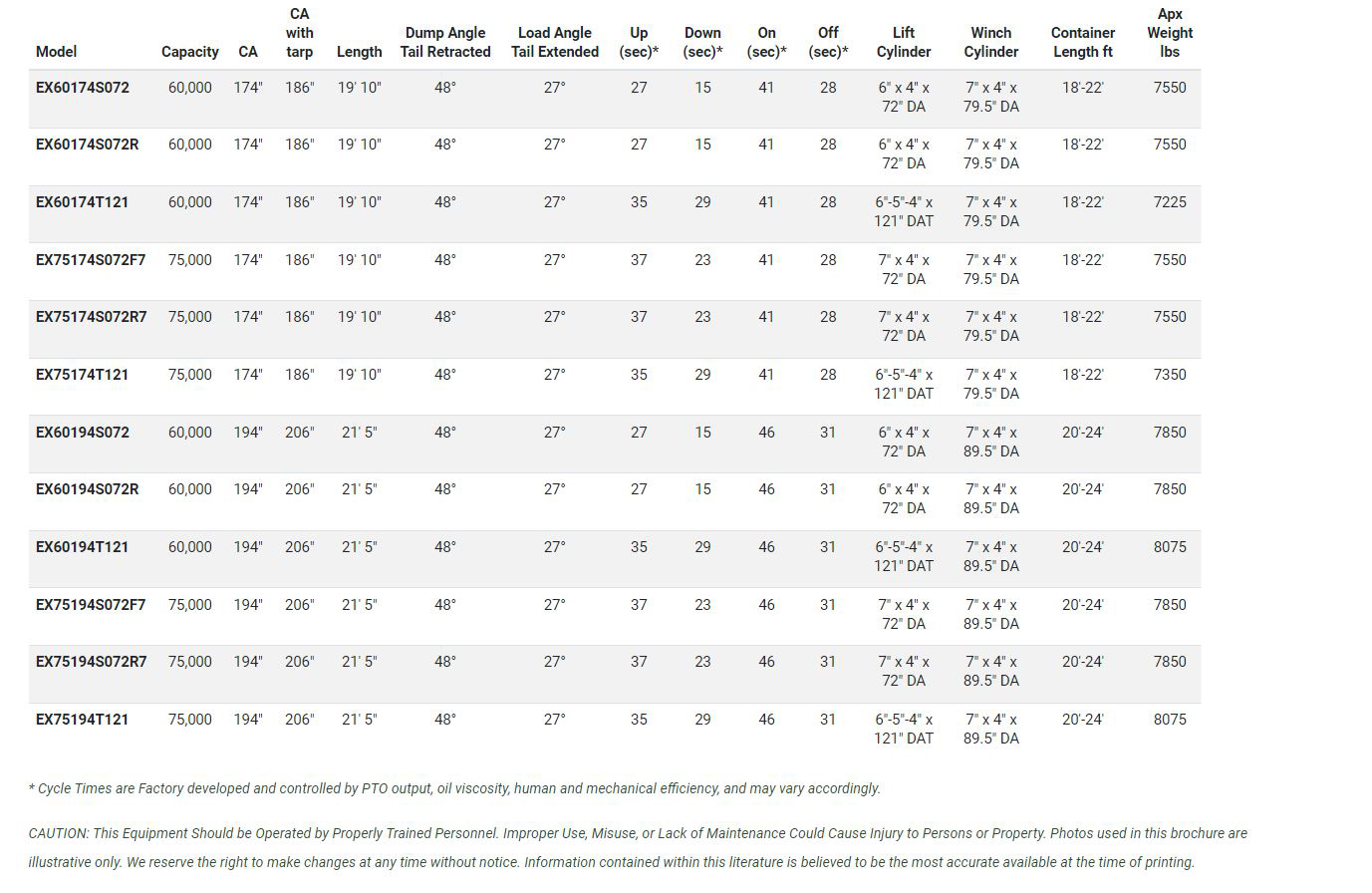Click the EX60194T121 model label
This screenshot has height=893, width=1372.
83,547
